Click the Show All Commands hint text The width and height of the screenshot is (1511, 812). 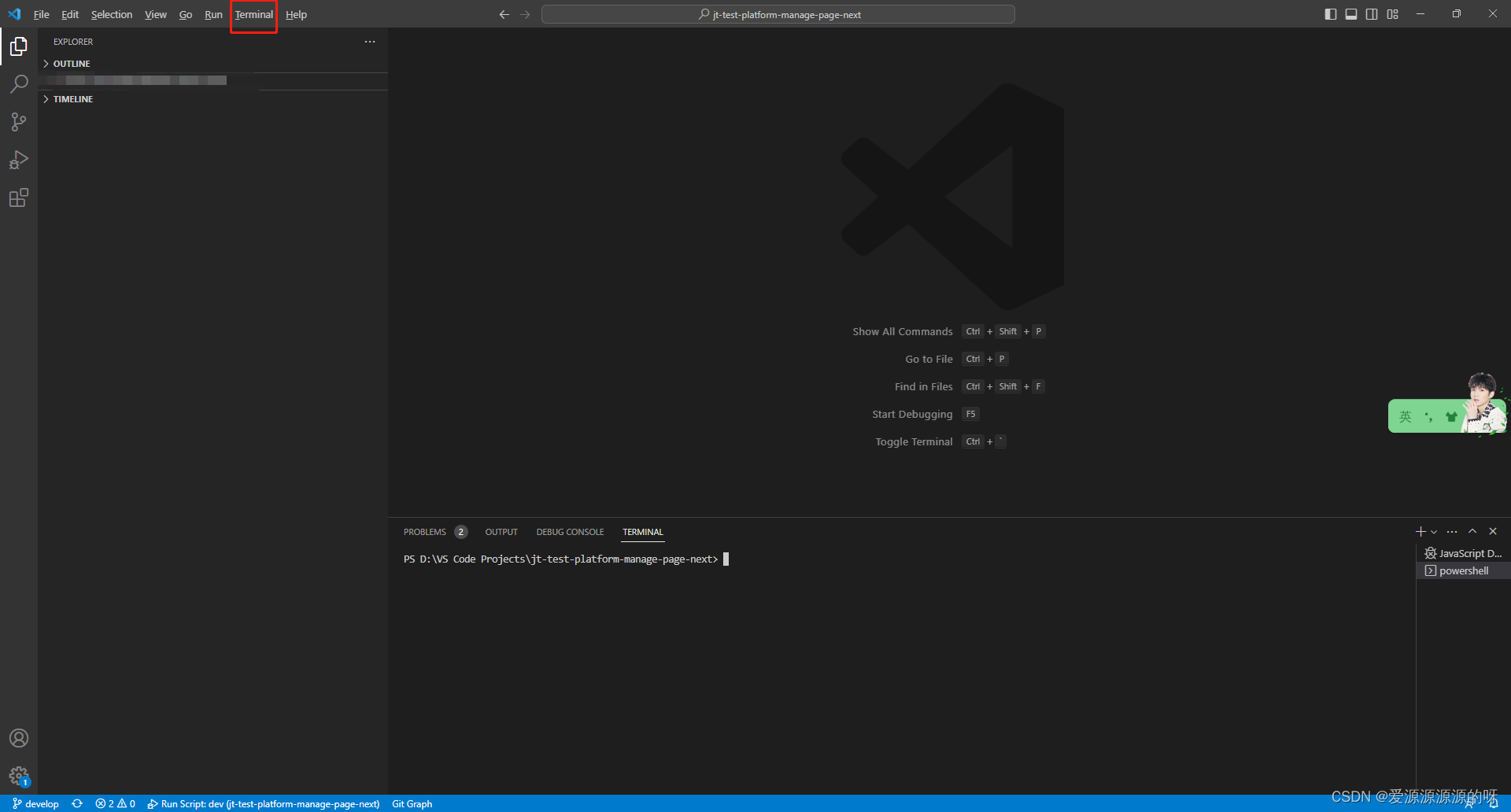click(x=903, y=331)
